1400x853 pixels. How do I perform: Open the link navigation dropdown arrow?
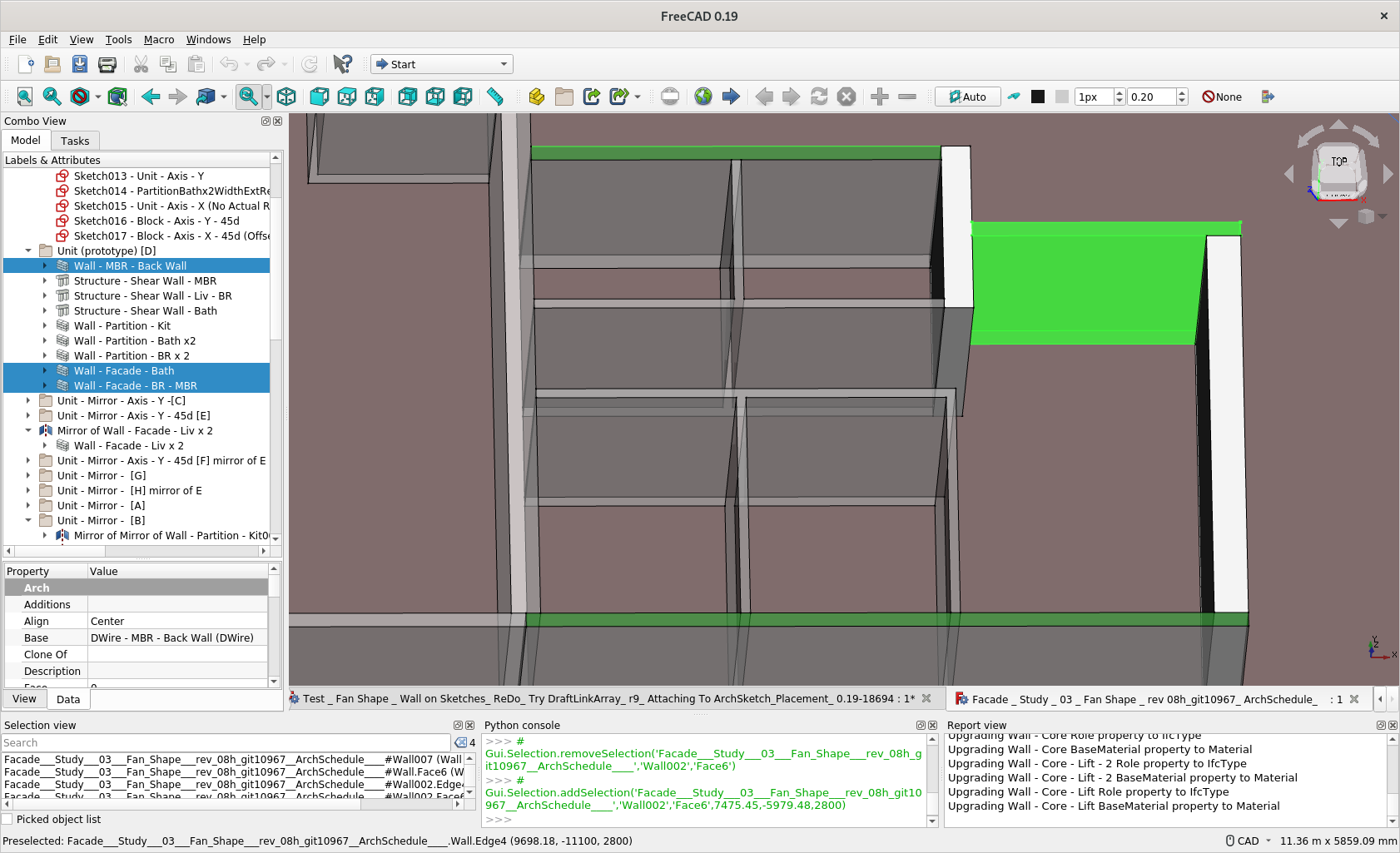pos(224,97)
